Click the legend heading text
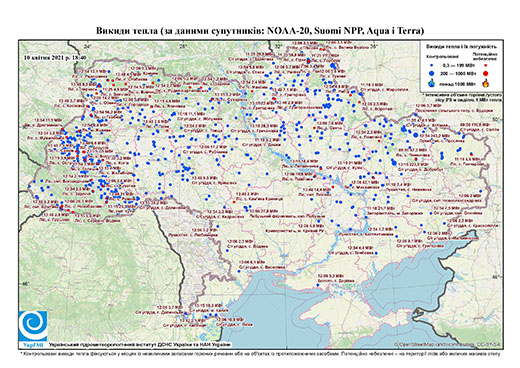Image resolution: width=520 pixels, height=368 pixels. (462, 46)
